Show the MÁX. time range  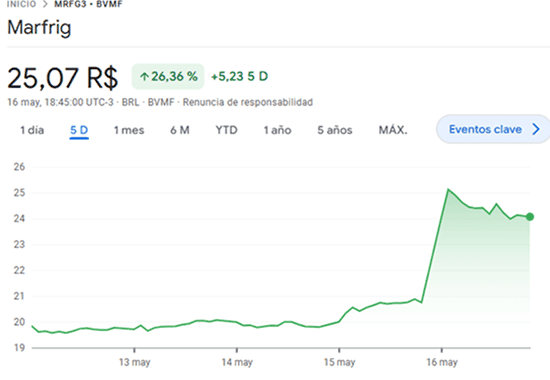point(393,130)
